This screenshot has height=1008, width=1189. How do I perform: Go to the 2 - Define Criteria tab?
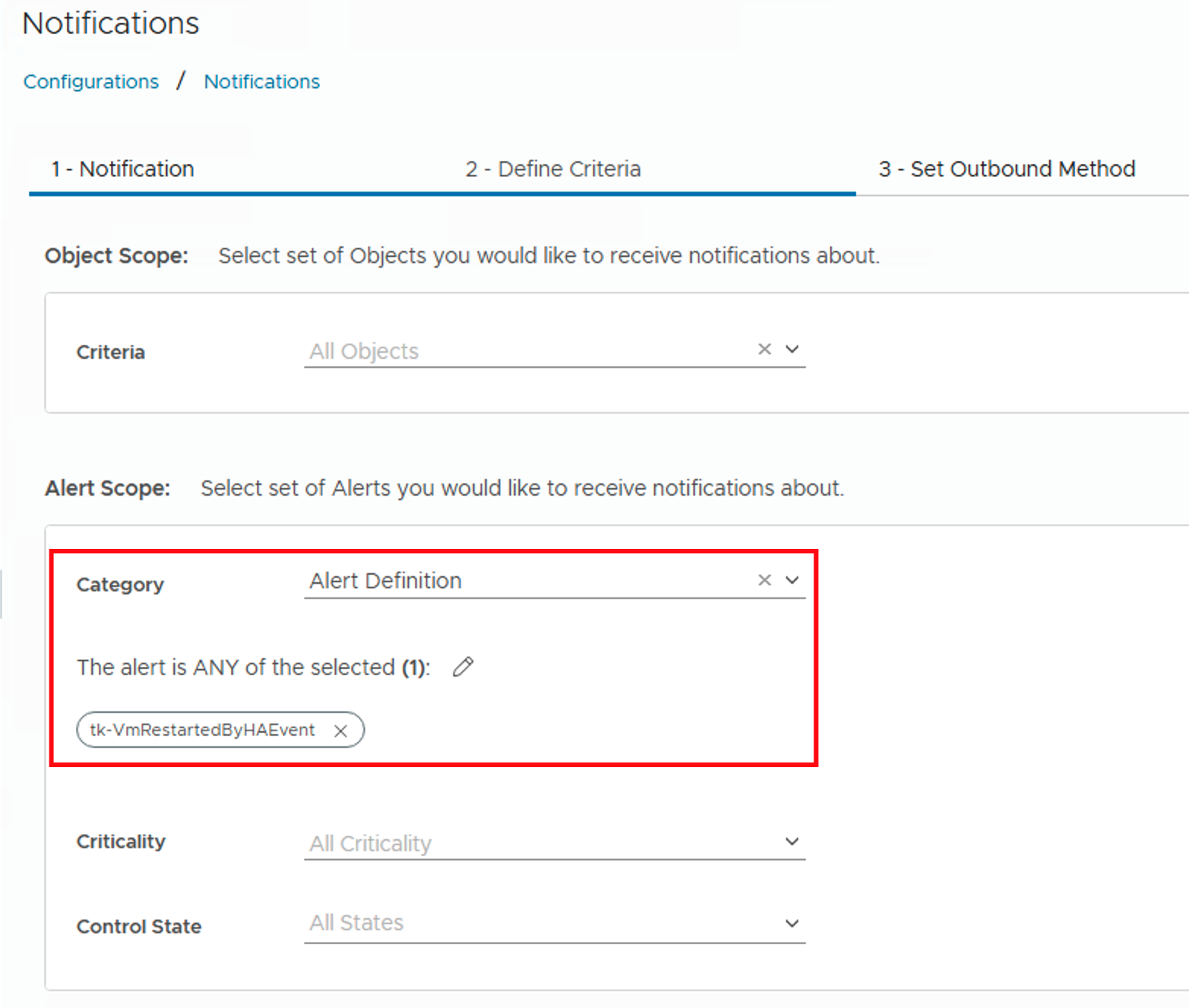(x=553, y=169)
